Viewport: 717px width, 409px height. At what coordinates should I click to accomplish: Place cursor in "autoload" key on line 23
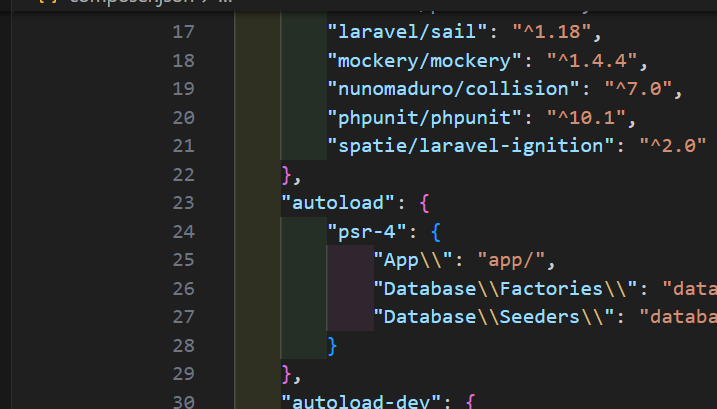tap(338, 203)
